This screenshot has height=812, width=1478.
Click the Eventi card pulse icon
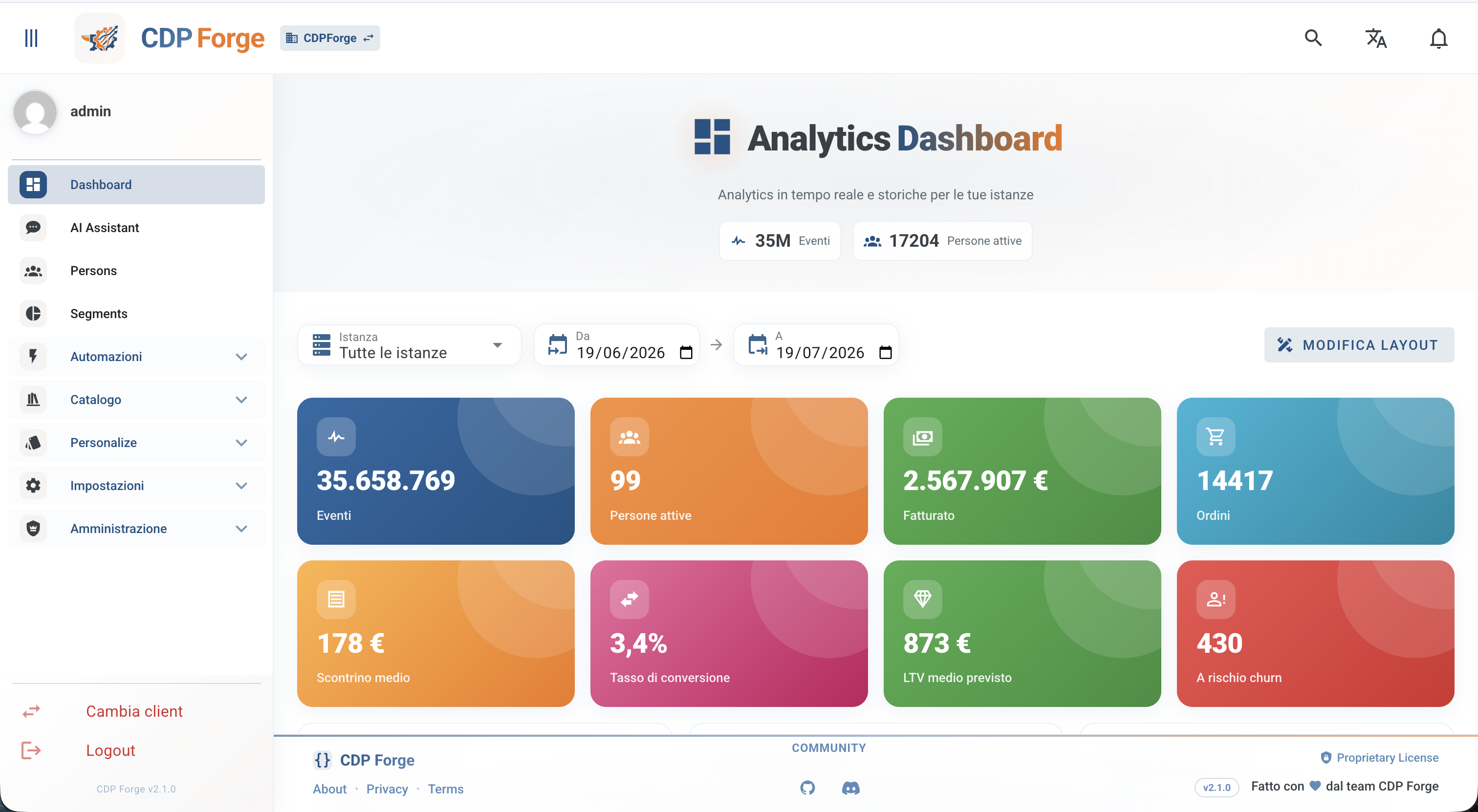coord(336,437)
